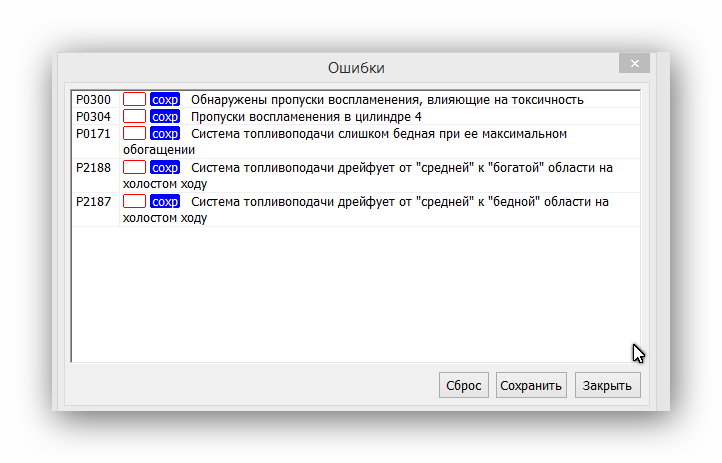
Task: Click the blue сохр badge for P0304
Action: tap(165, 116)
